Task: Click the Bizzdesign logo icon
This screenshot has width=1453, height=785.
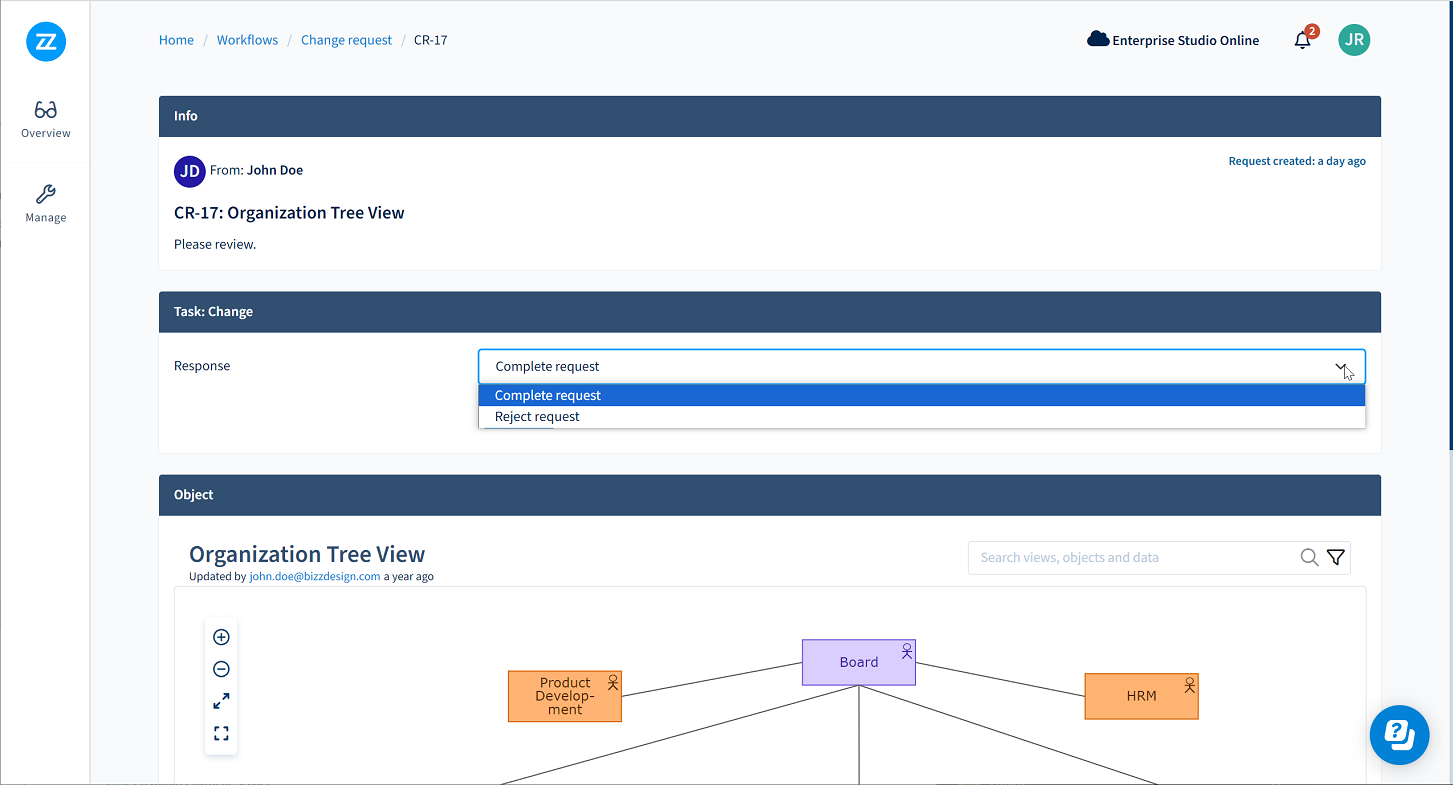Action: coord(46,42)
